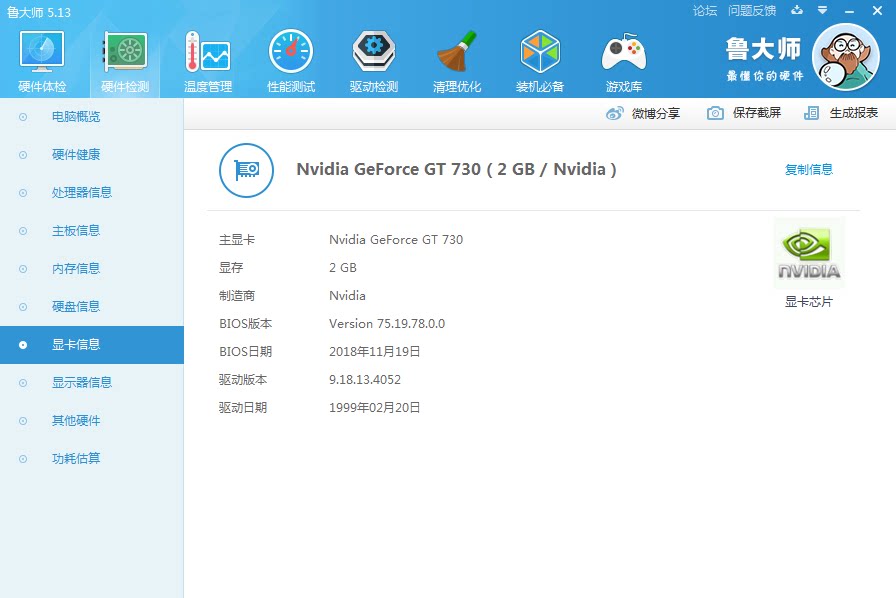Open 问题反馈 feedback link
896x598 pixels.
coord(752,11)
